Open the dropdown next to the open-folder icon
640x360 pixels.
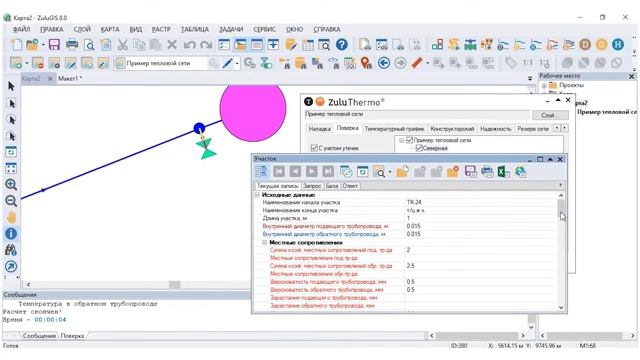tap(43, 45)
